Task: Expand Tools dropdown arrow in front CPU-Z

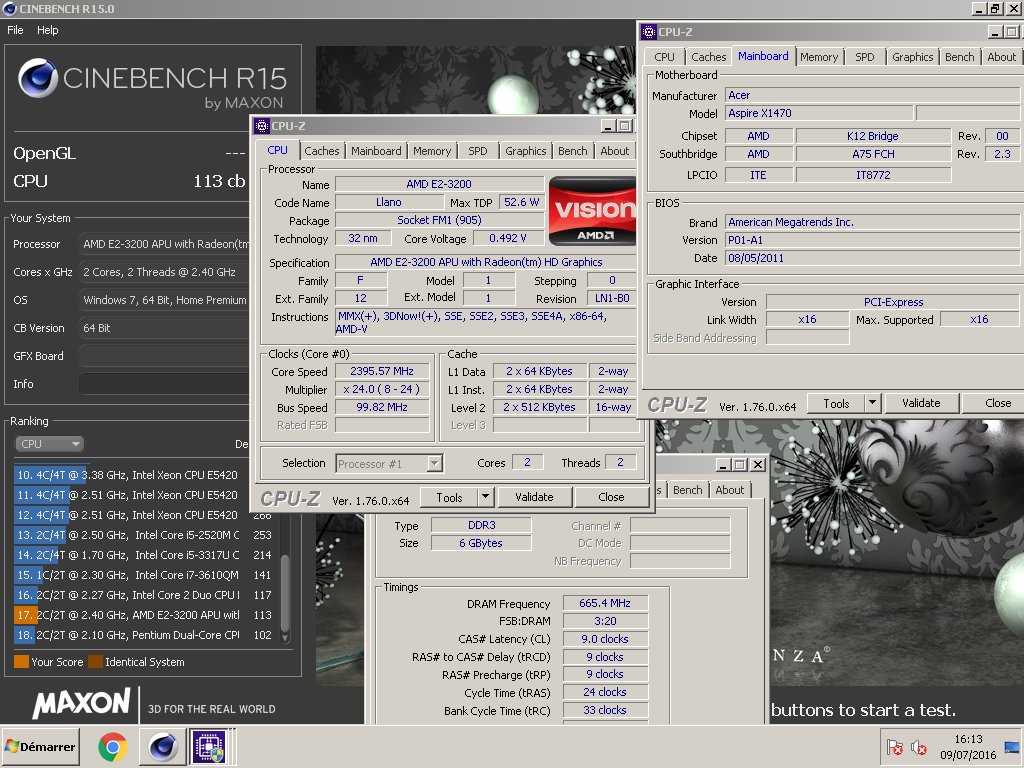Action: pos(485,498)
